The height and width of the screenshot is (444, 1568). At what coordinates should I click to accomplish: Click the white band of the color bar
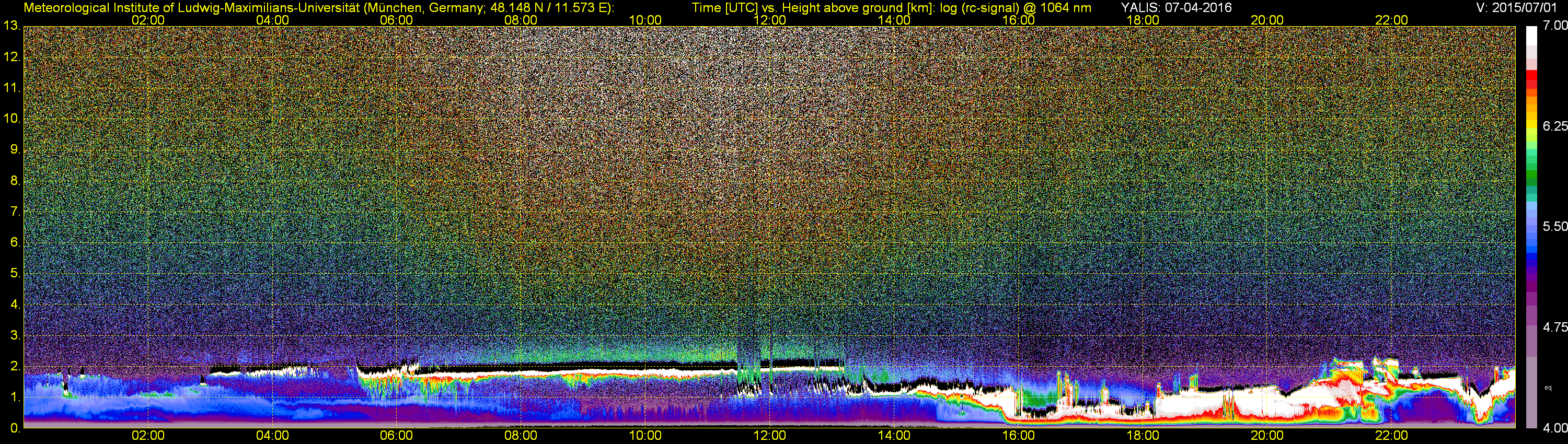[1531, 37]
